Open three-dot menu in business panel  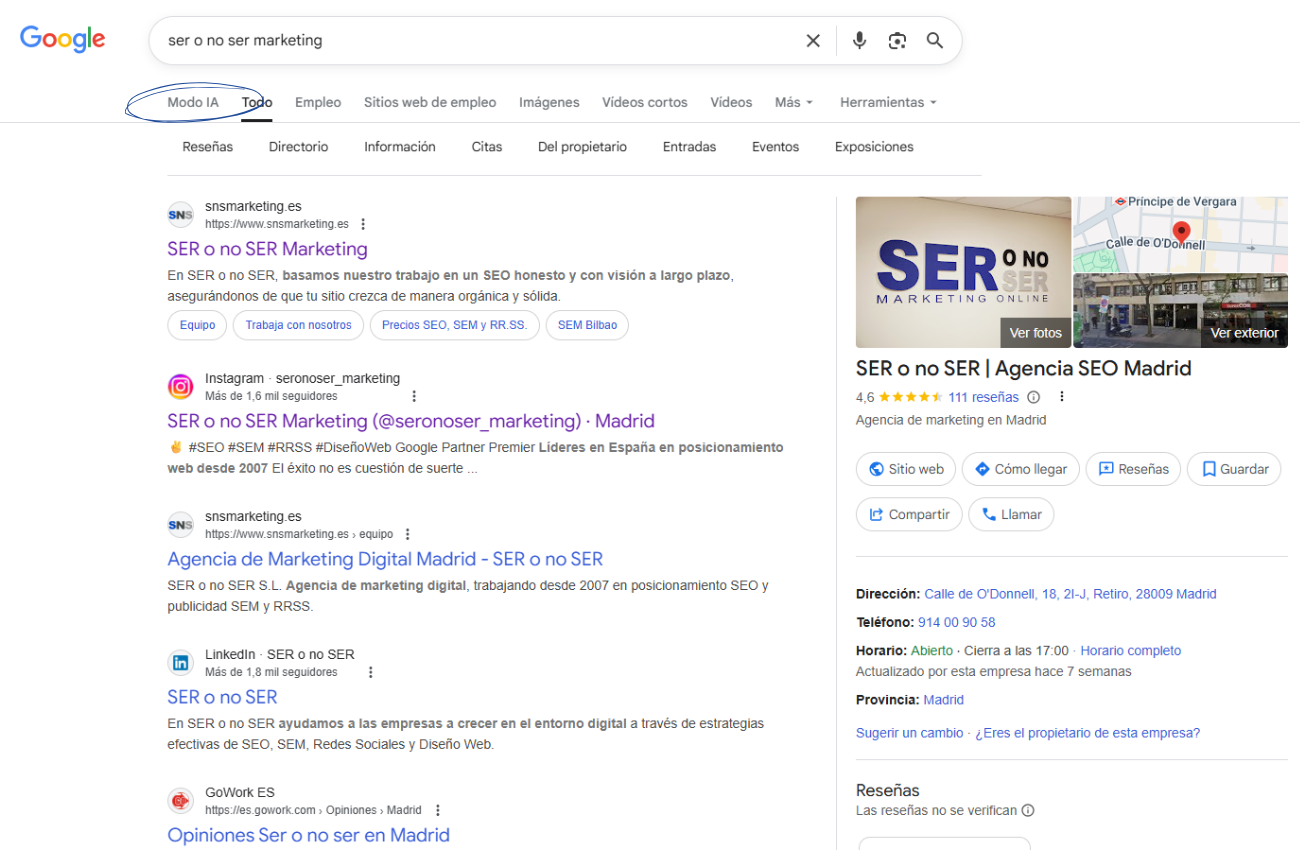click(1062, 397)
